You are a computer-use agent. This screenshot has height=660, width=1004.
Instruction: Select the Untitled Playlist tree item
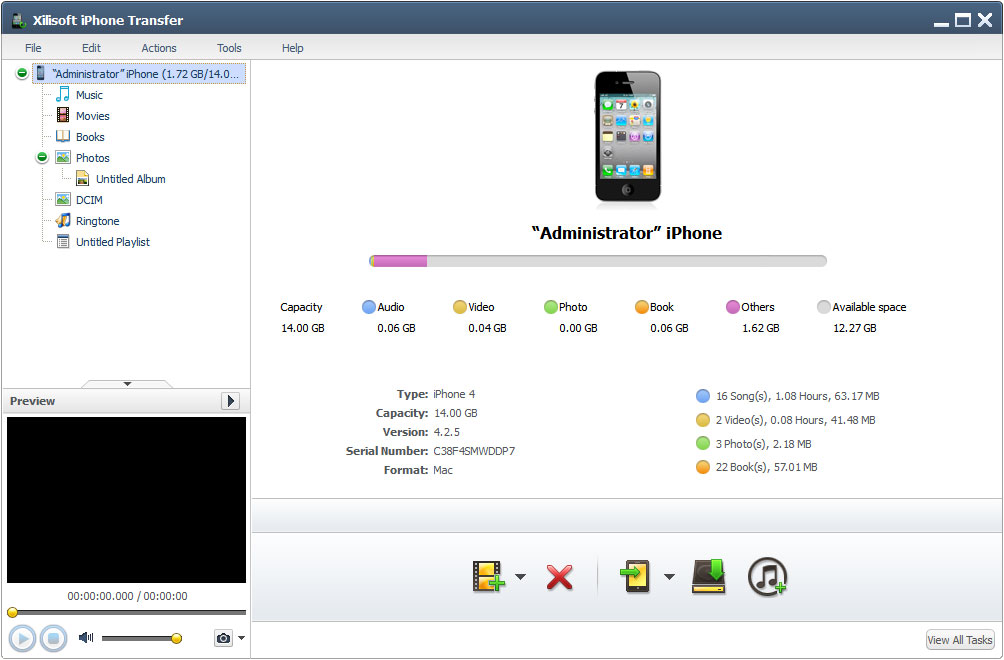[113, 242]
